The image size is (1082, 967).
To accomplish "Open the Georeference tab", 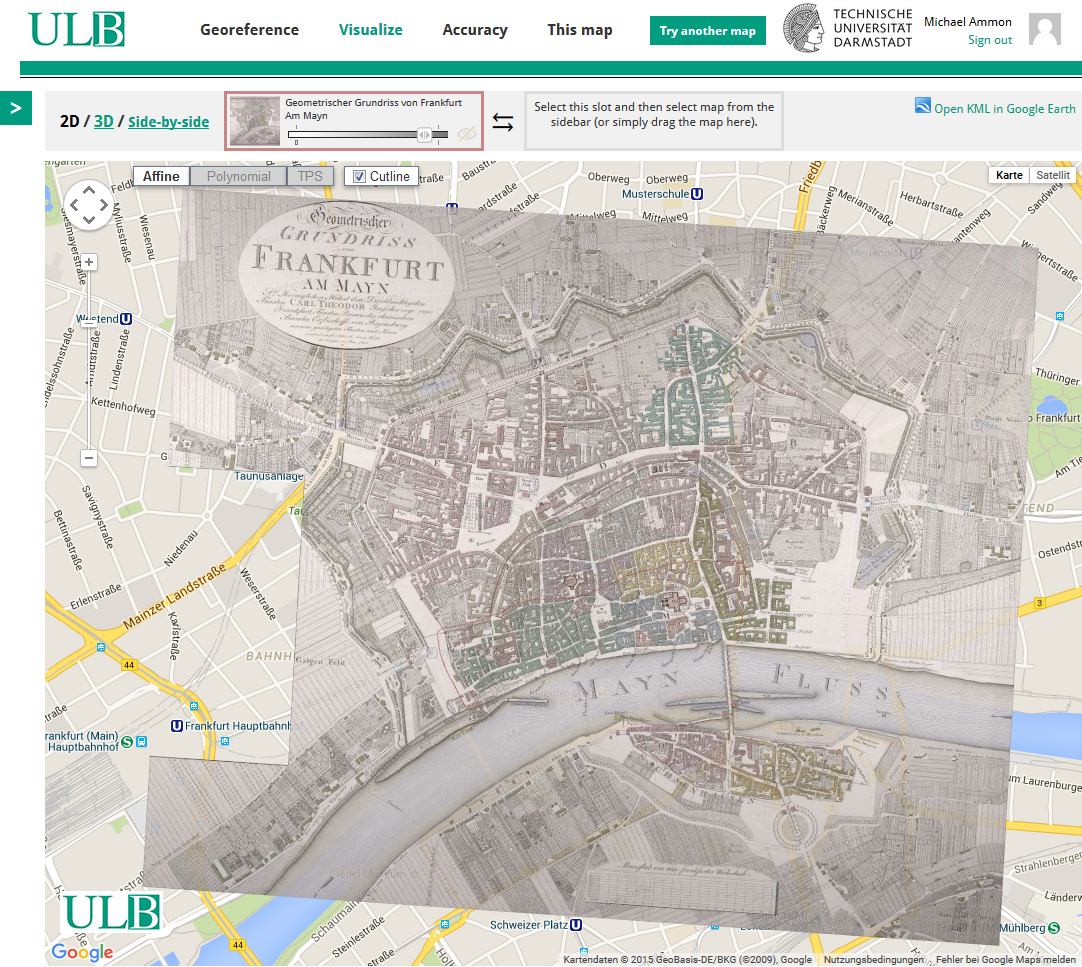I will click(x=249, y=30).
